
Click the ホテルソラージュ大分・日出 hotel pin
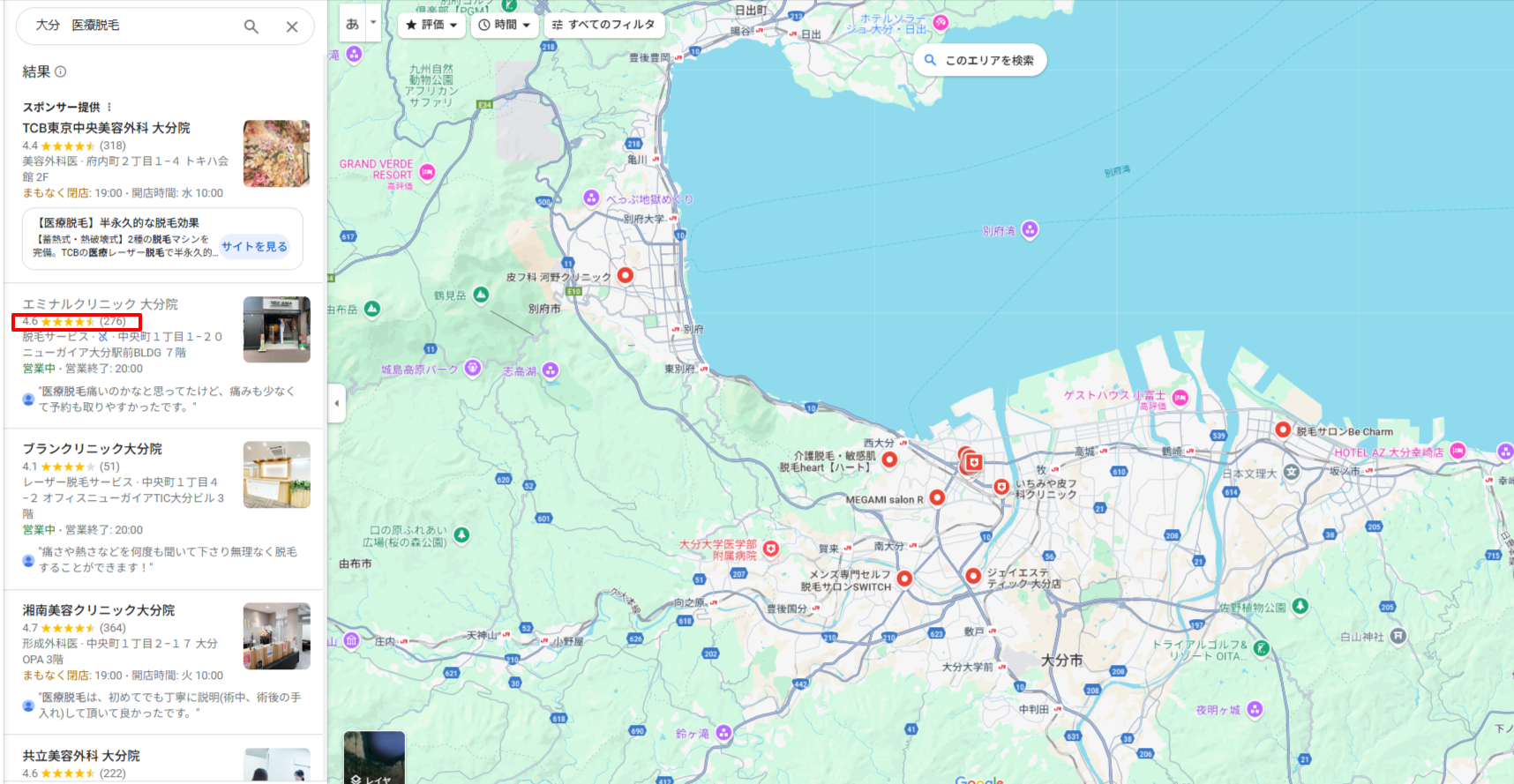pos(941,23)
